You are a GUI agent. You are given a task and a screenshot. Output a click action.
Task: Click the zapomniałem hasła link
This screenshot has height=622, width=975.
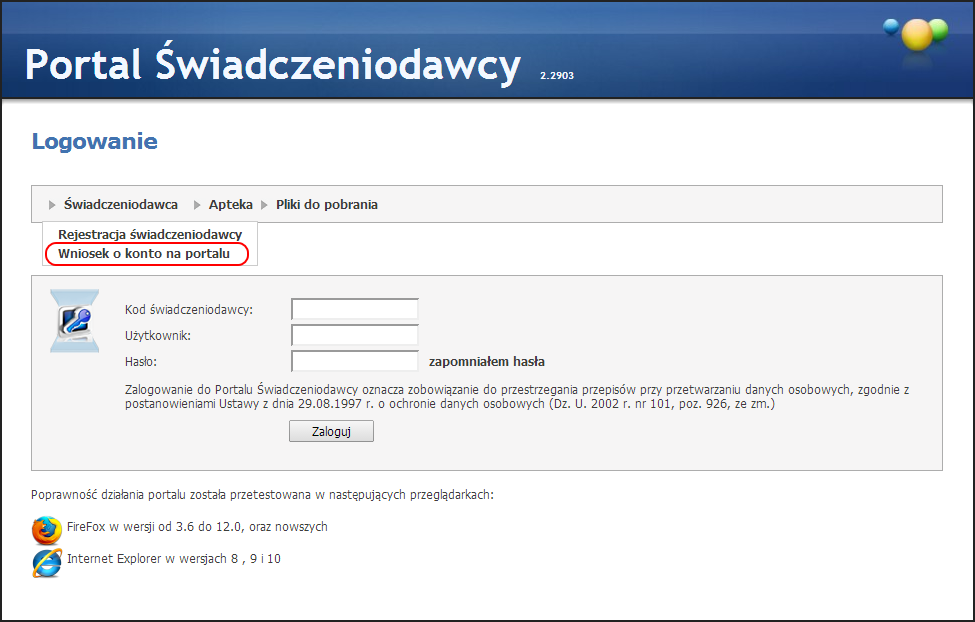point(487,361)
